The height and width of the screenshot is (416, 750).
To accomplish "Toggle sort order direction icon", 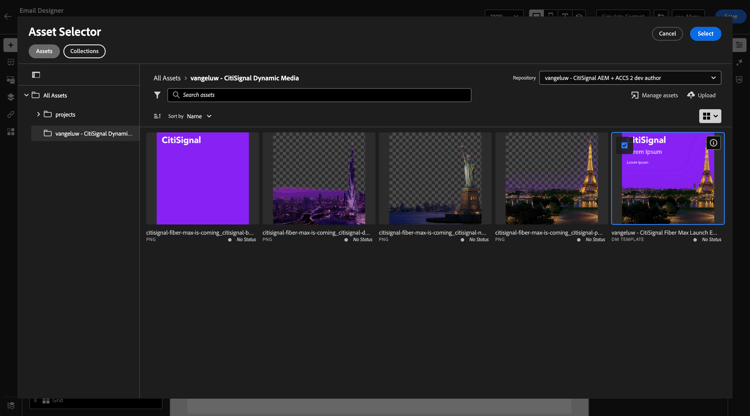I will pos(157,116).
